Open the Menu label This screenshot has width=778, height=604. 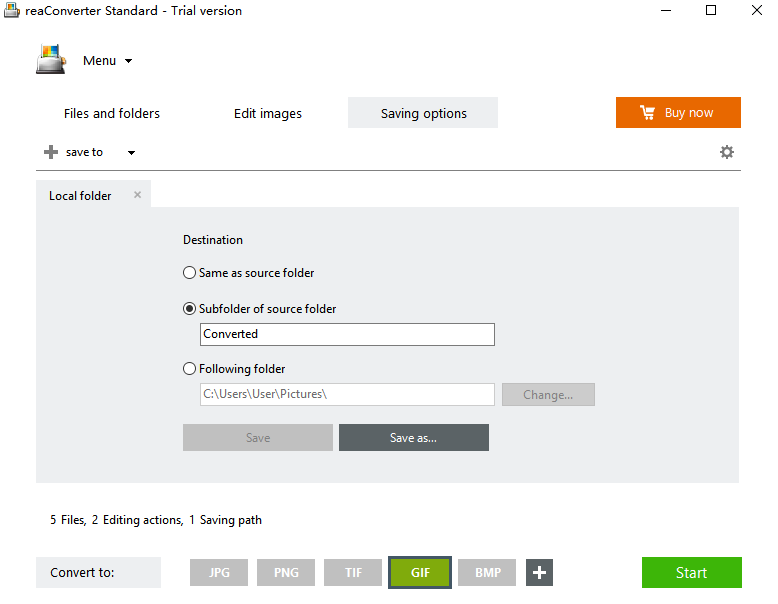(x=99, y=61)
